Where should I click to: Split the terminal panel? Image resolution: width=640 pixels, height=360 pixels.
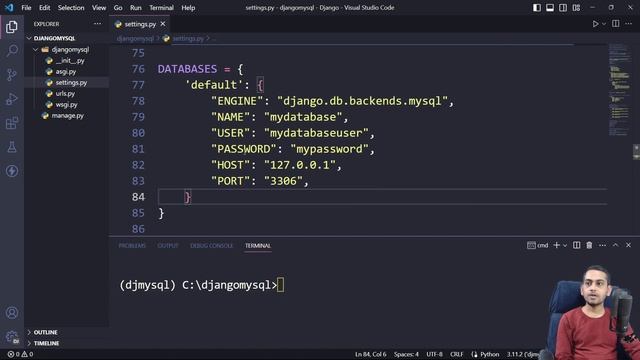pos(576,245)
